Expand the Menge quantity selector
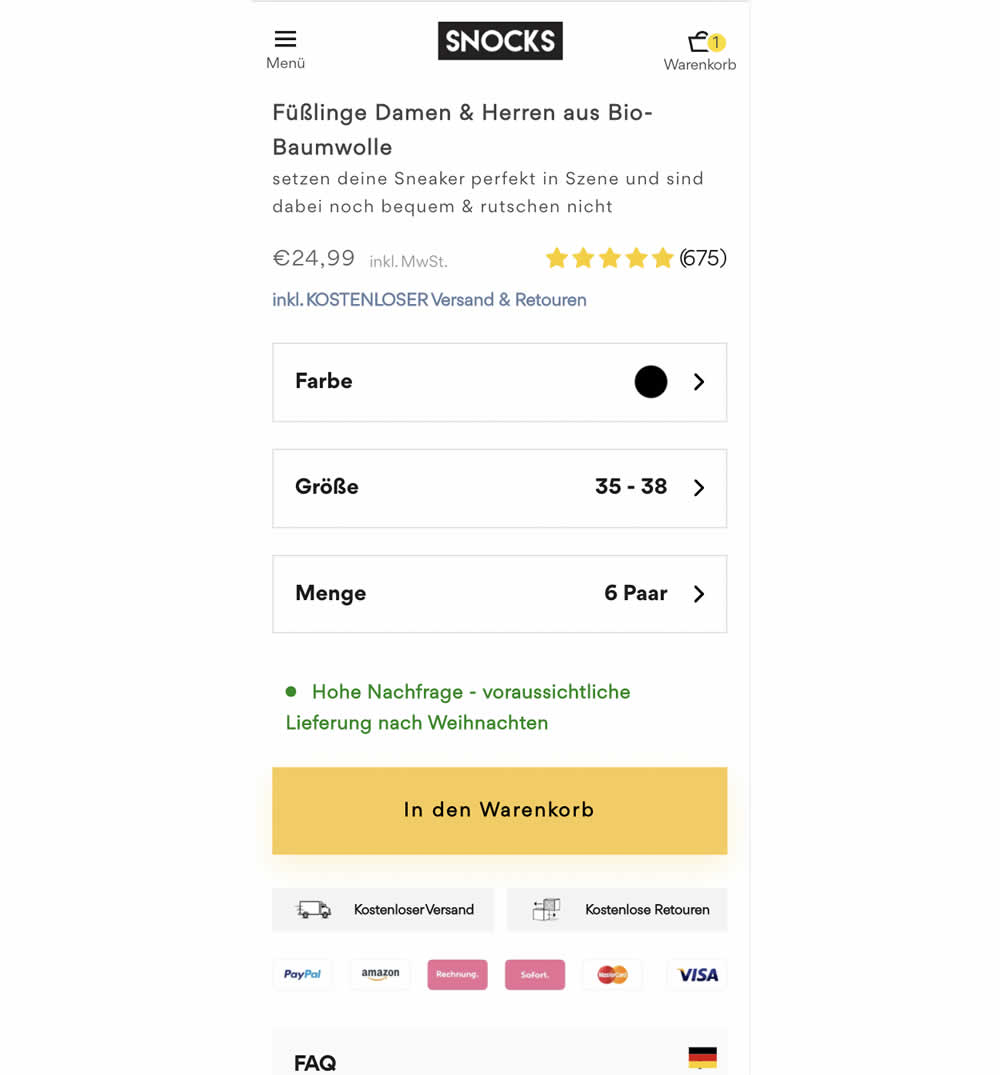 pos(499,594)
